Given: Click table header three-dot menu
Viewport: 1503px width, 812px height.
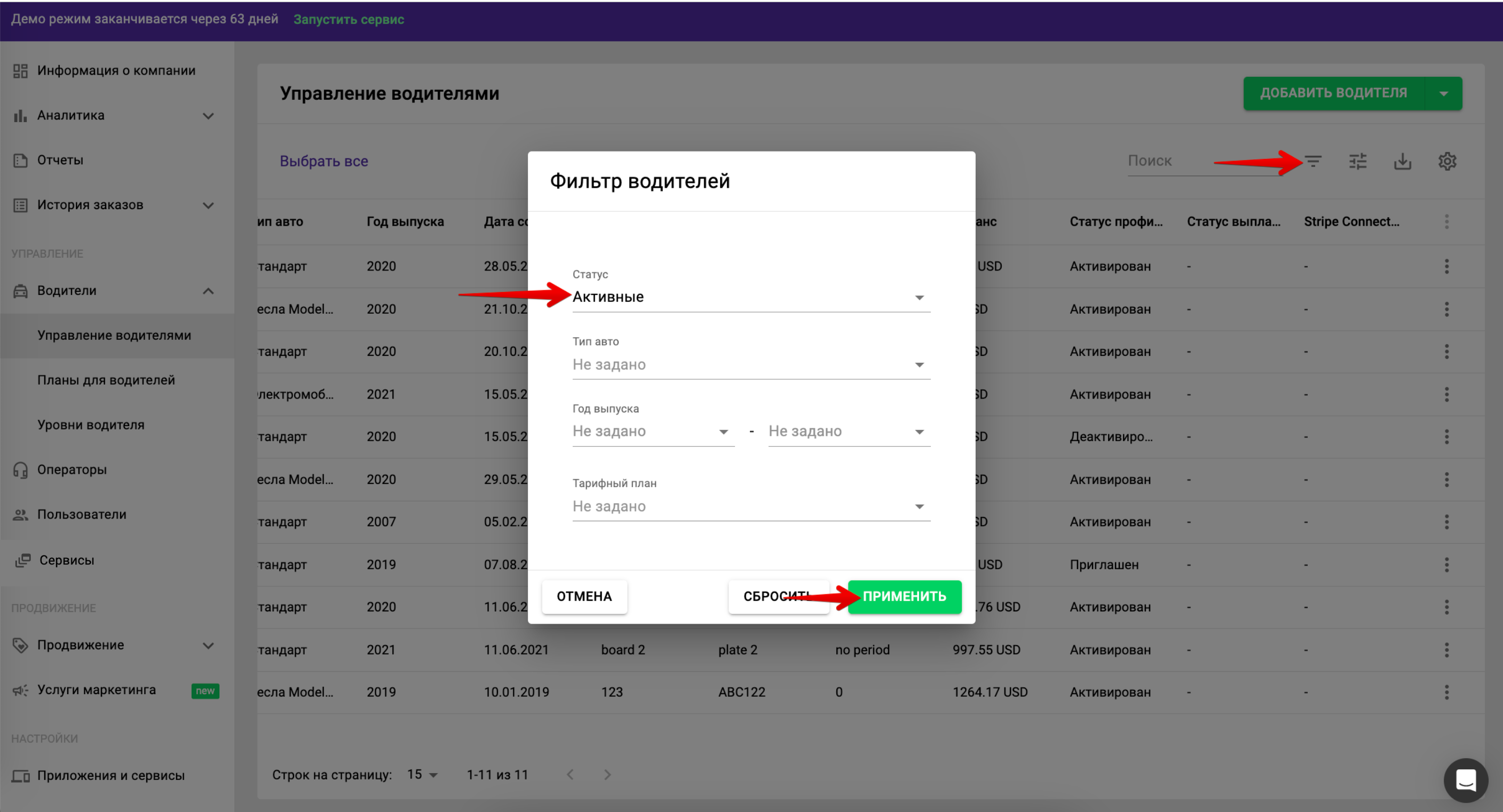Looking at the screenshot, I should (x=1446, y=221).
